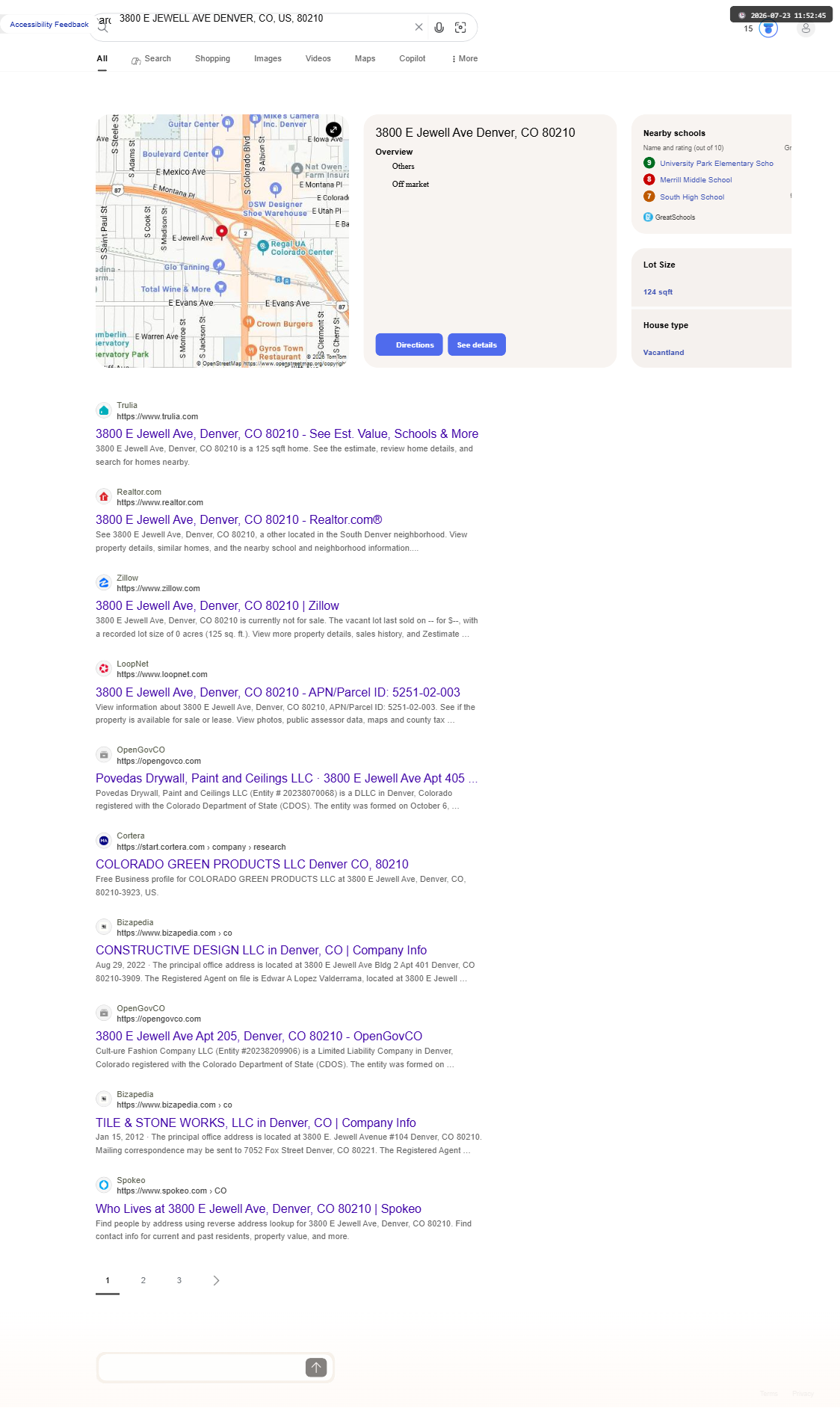The width and height of the screenshot is (840, 1408).
Task: Click the search magnifier icon
Action: click(103, 28)
